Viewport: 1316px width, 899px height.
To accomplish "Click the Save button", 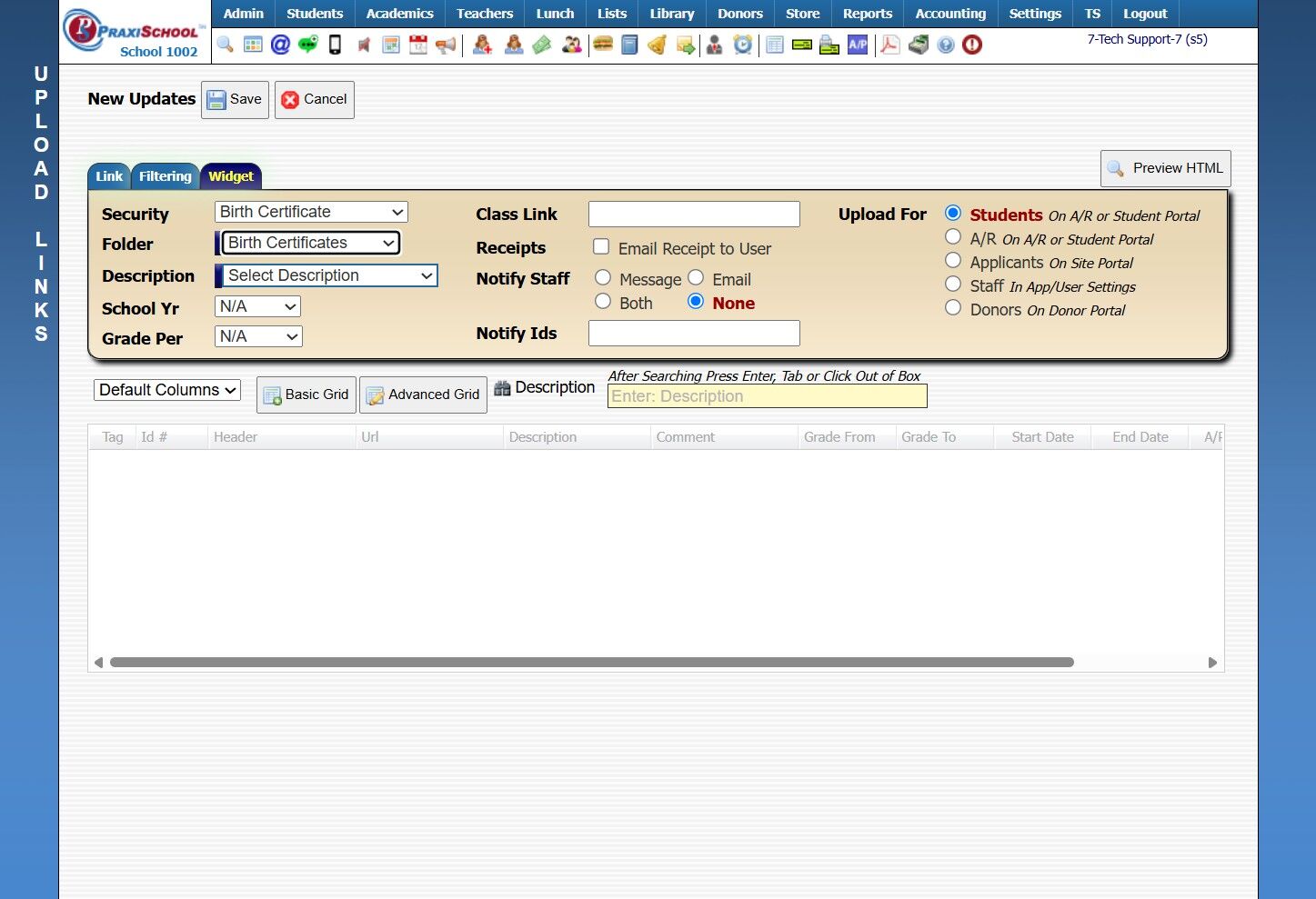I will [x=235, y=100].
